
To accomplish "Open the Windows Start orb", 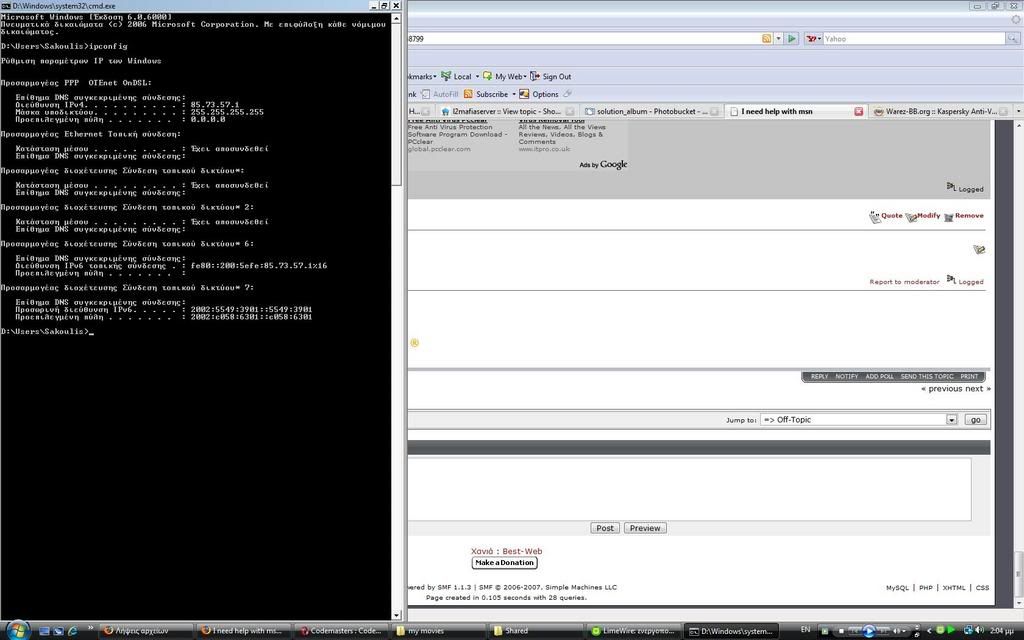I will click(17, 630).
